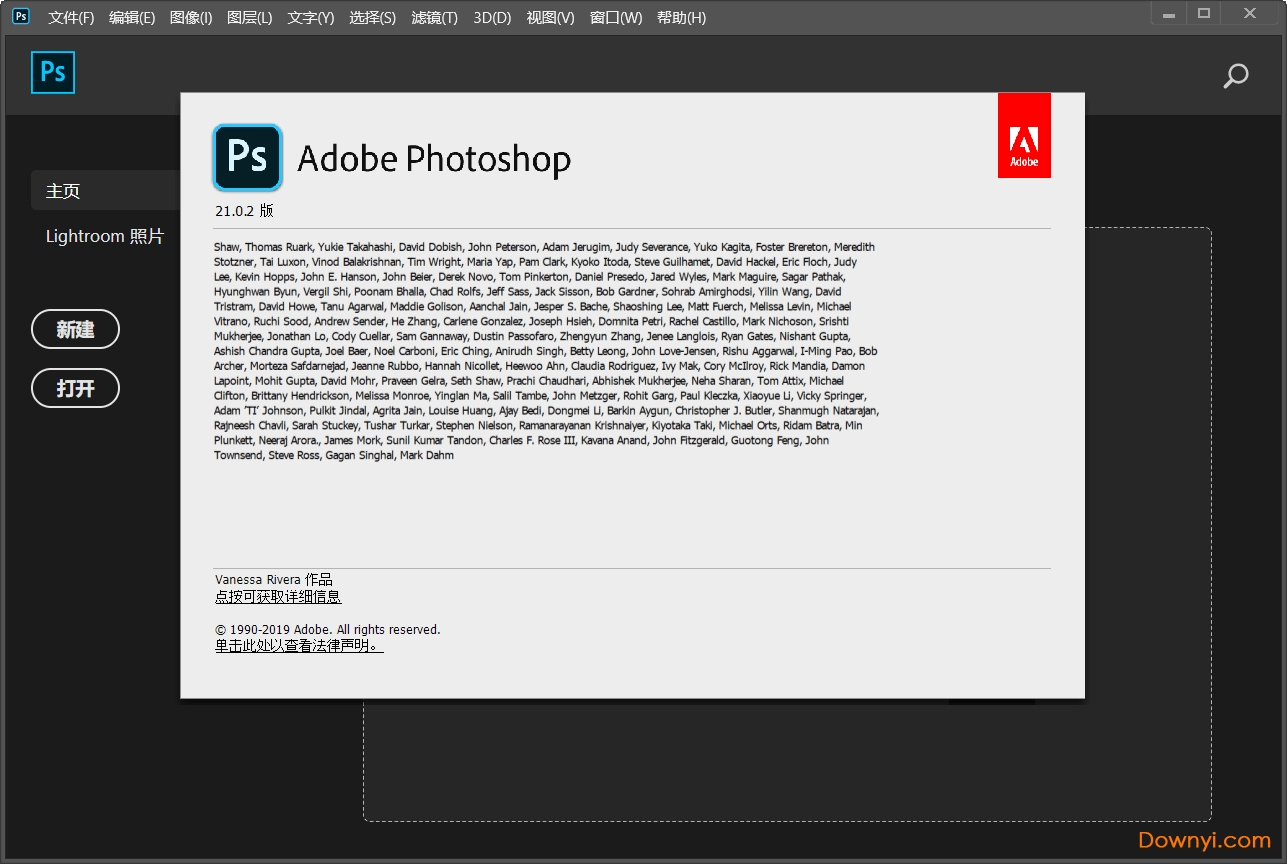Open the 窗口(W) menu

point(616,18)
